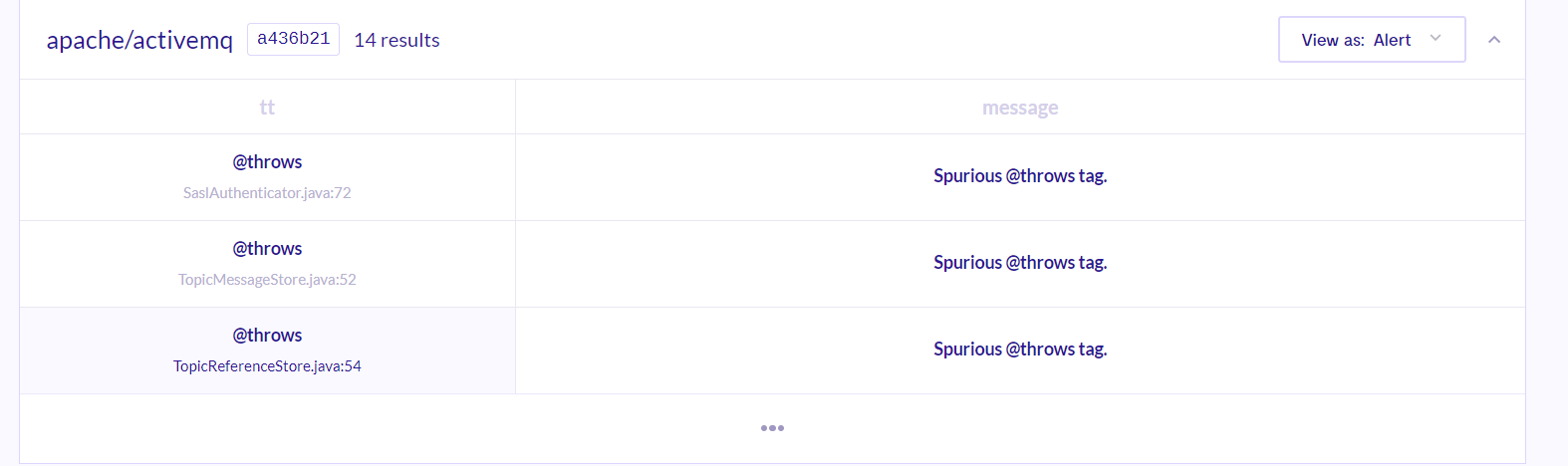The image size is (1568, 466).
Task: Click @throws above TopicMessageStore.java:52
Action: pyautogui.click(x=267, y=248)
